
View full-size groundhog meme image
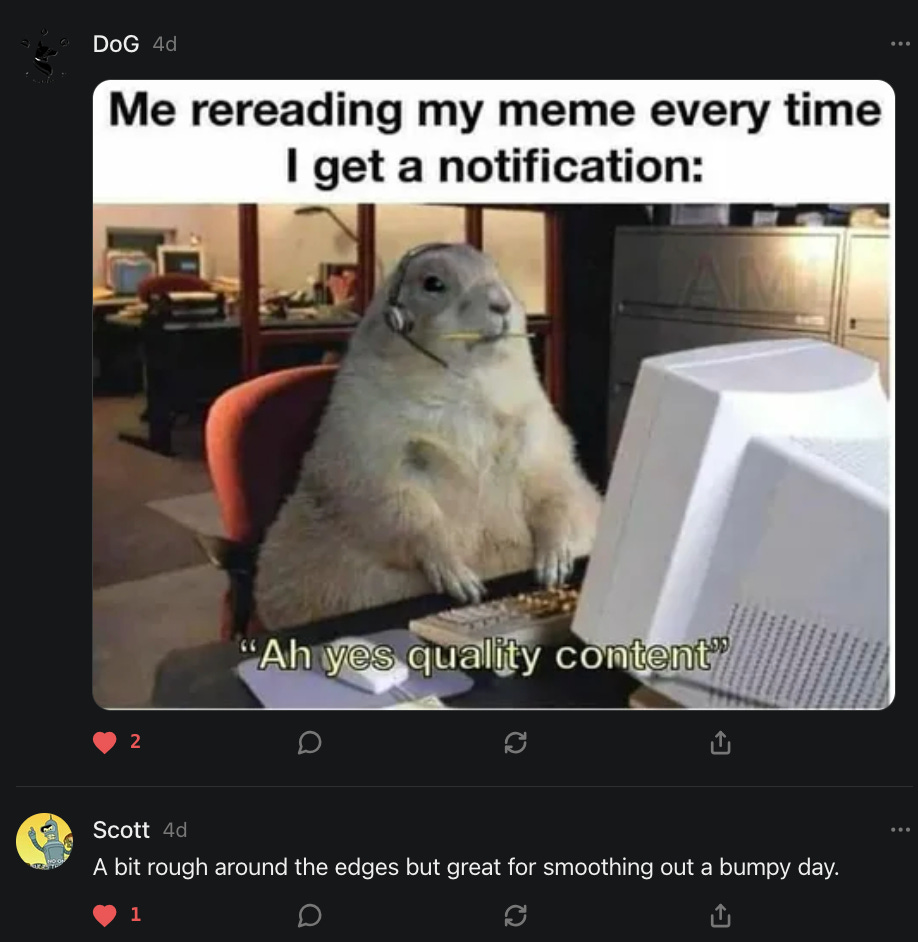coord(493,395)
